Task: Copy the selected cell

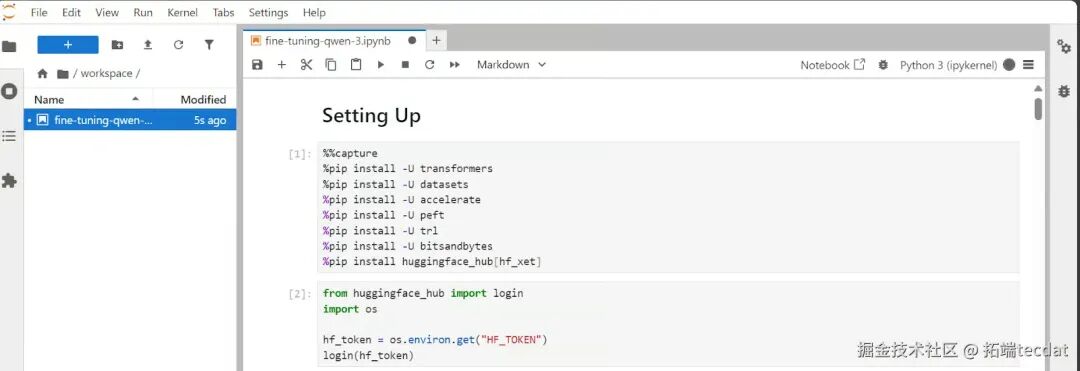Action: point(331,65)
